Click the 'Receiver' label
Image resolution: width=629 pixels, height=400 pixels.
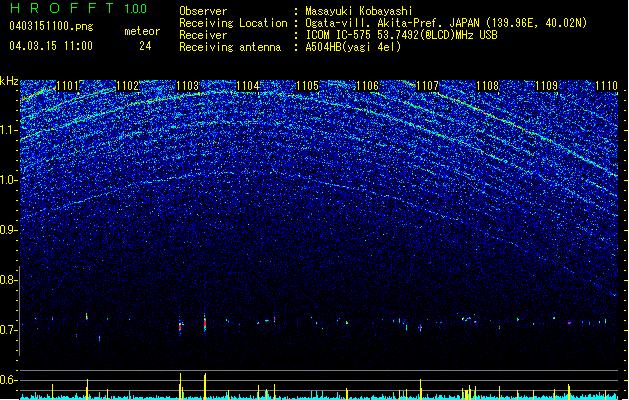click(x=203, y=35)
